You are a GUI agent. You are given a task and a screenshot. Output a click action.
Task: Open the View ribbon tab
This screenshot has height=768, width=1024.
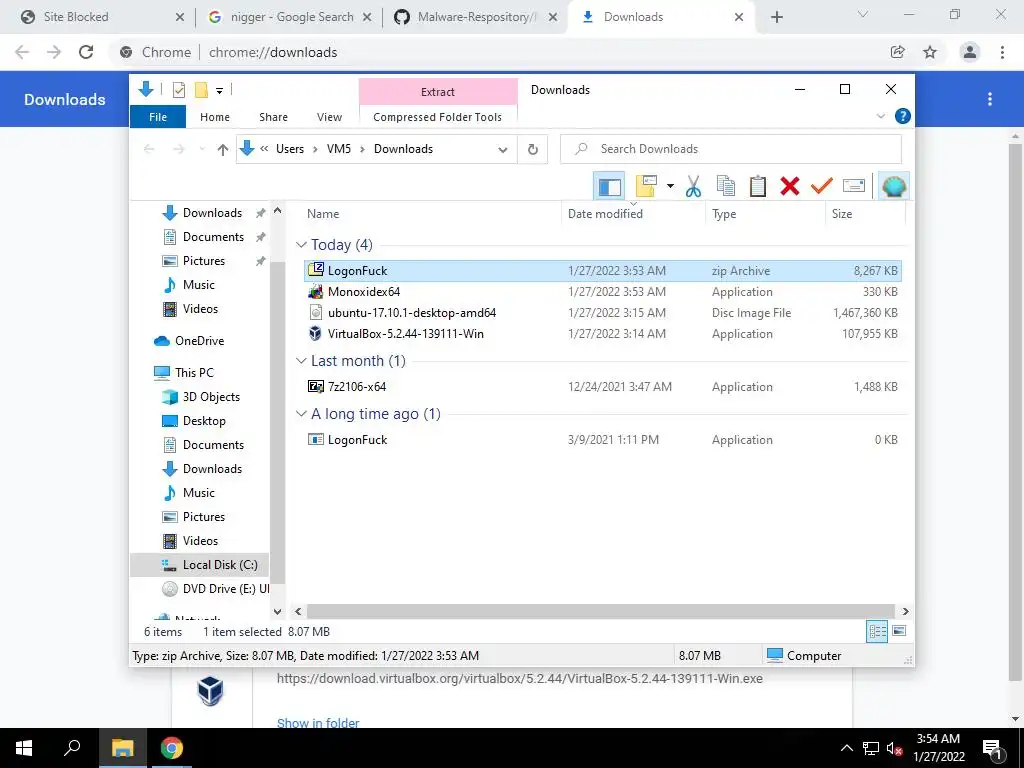(x=329, y=117)
